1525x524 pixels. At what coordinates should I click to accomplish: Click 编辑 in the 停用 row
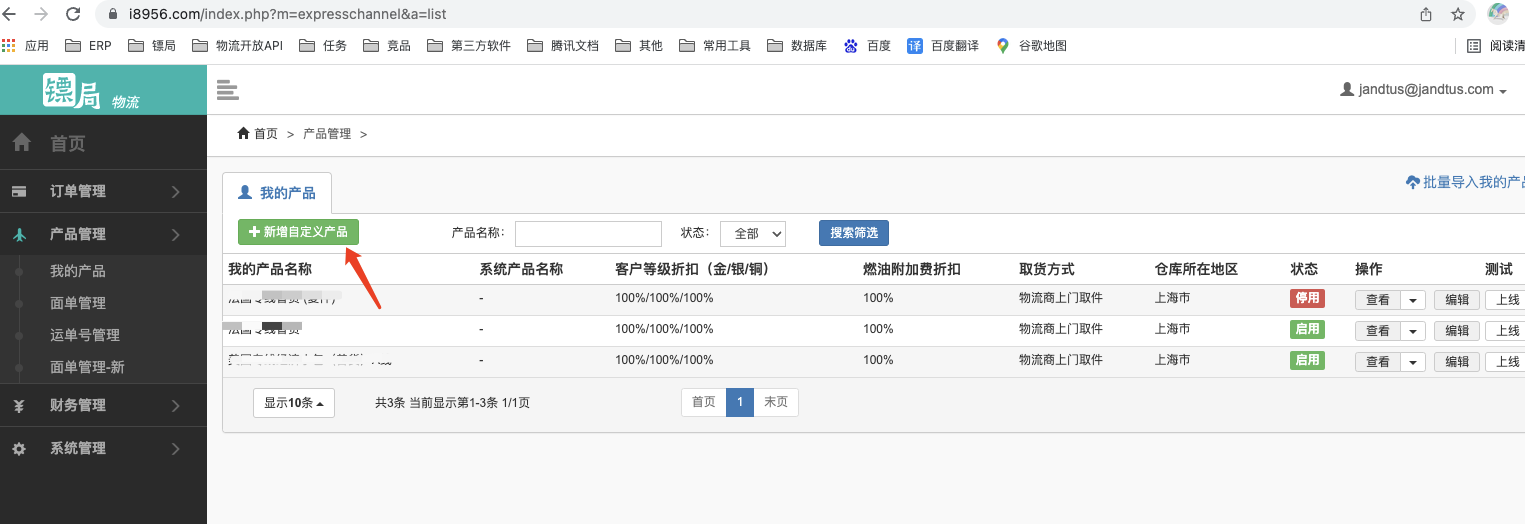pyautogui.click(x=1457, y=299)
